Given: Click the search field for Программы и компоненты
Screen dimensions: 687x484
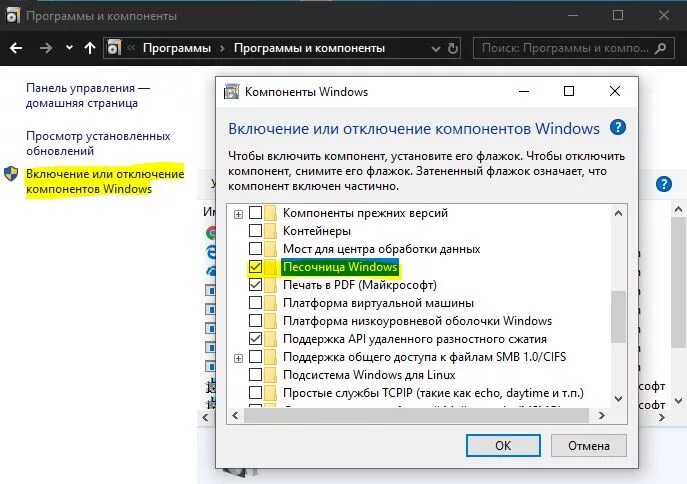Looking at the screenshot, I should 573,48.
